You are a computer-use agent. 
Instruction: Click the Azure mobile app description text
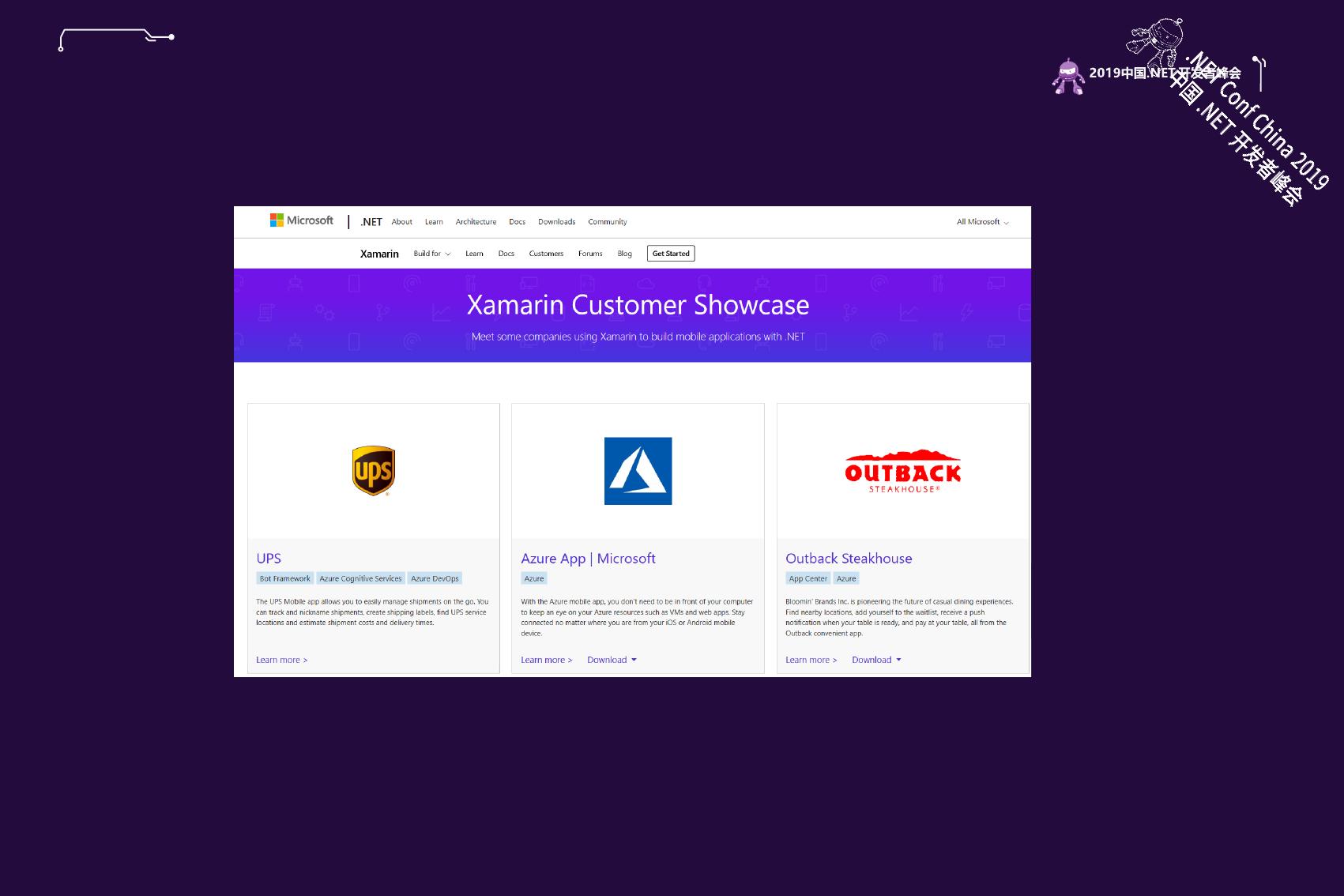point(637,617)
